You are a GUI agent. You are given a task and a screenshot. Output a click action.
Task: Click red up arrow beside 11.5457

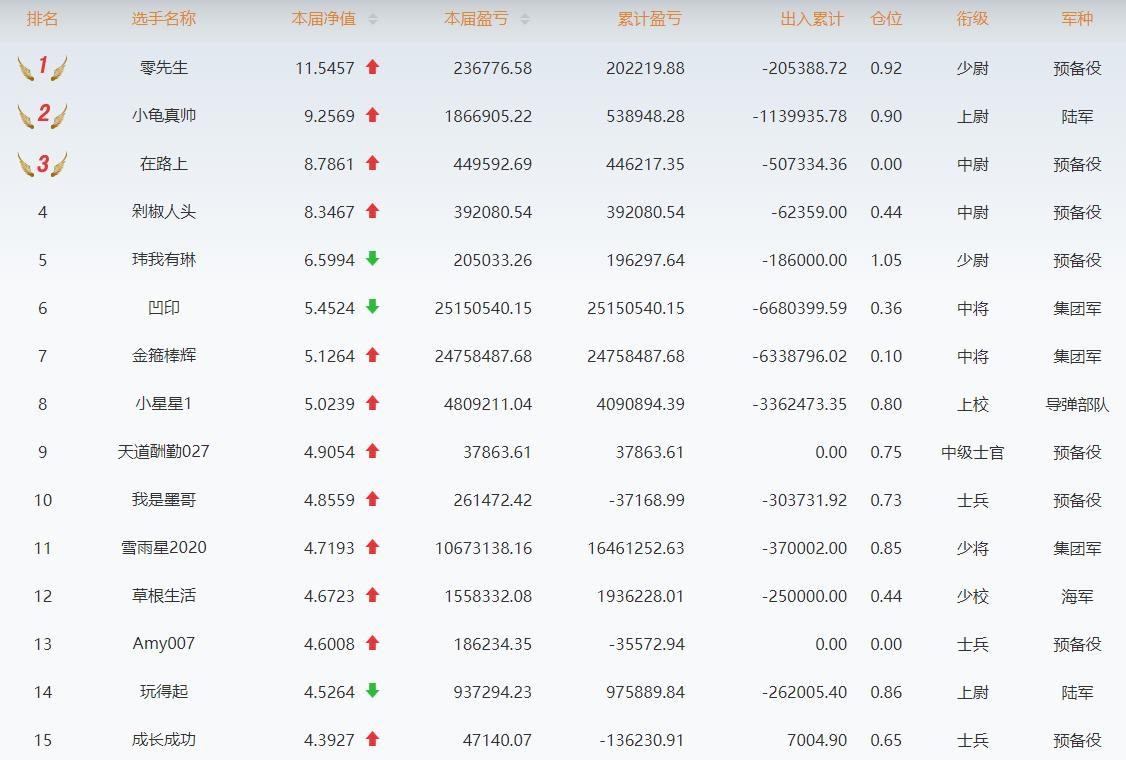click(372, 67)
